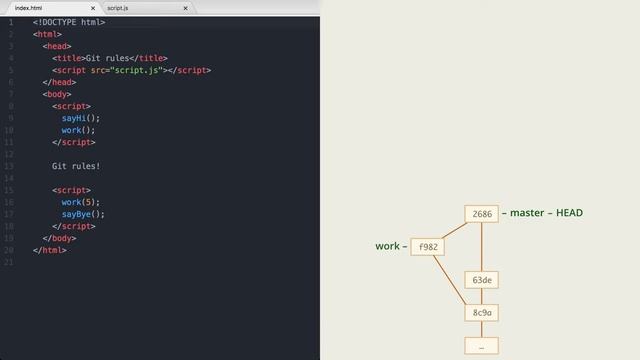Viewport: 640px width, 360px height.
Task: Click the opening '<html>' tag
Action: tap(47, 34)
